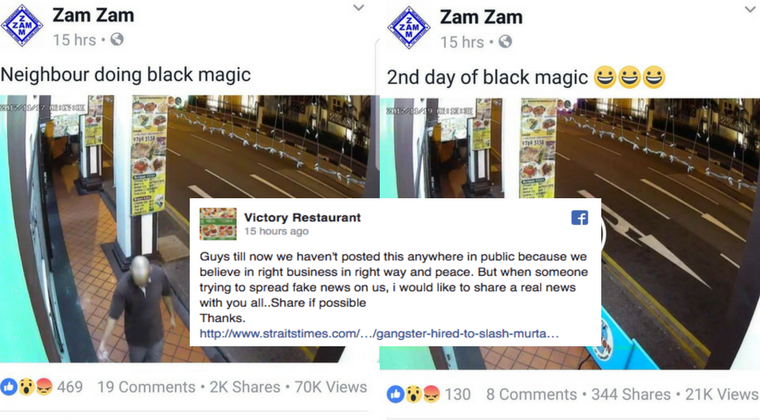
Task: Click the Like reaction icon under right post
Action: coord(395,394)
